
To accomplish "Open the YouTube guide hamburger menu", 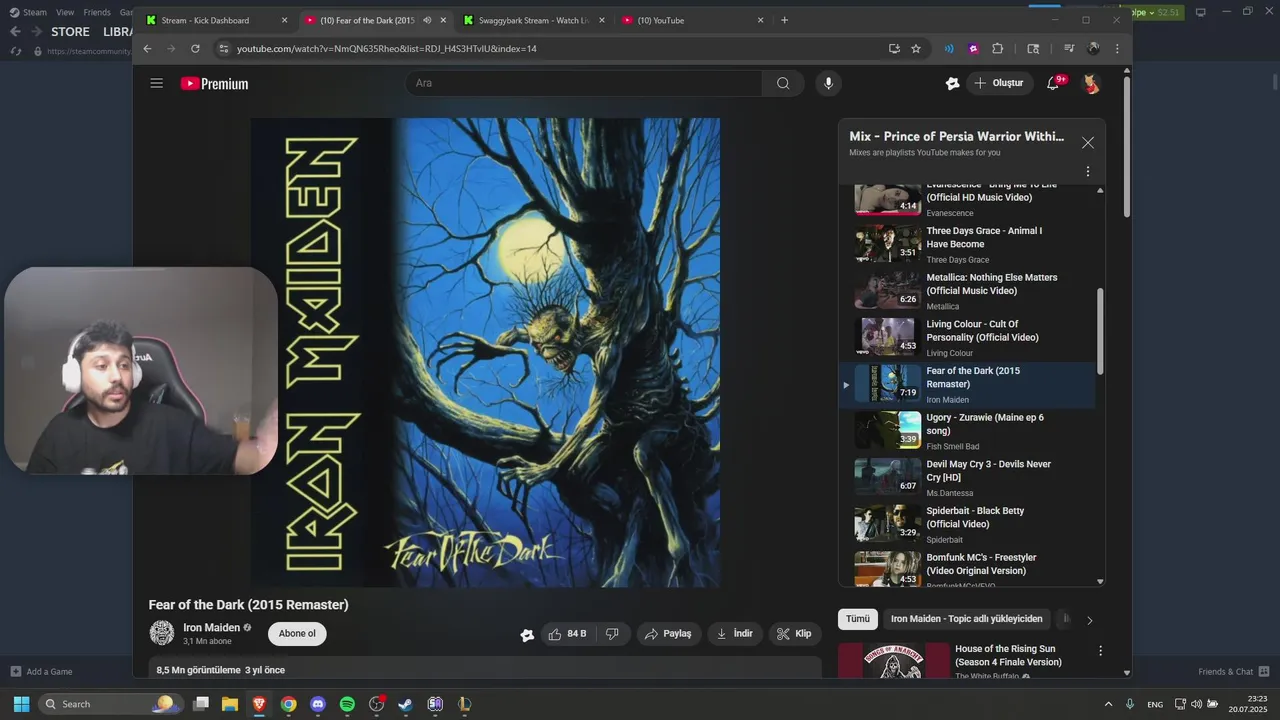I will pyautogui.click(x=156, y=83).
